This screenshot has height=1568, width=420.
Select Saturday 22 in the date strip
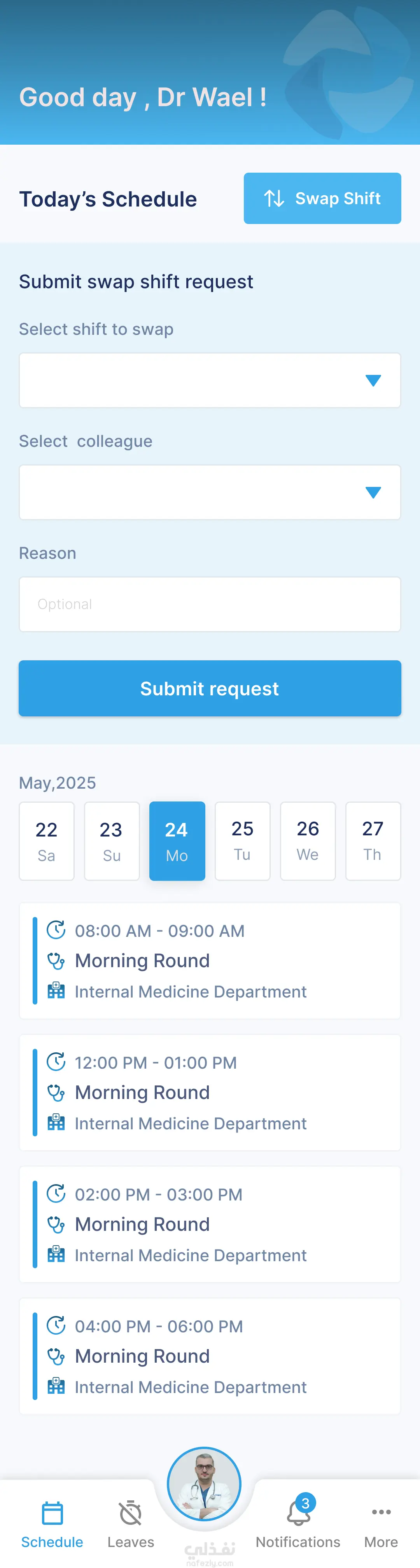(47, 841)
